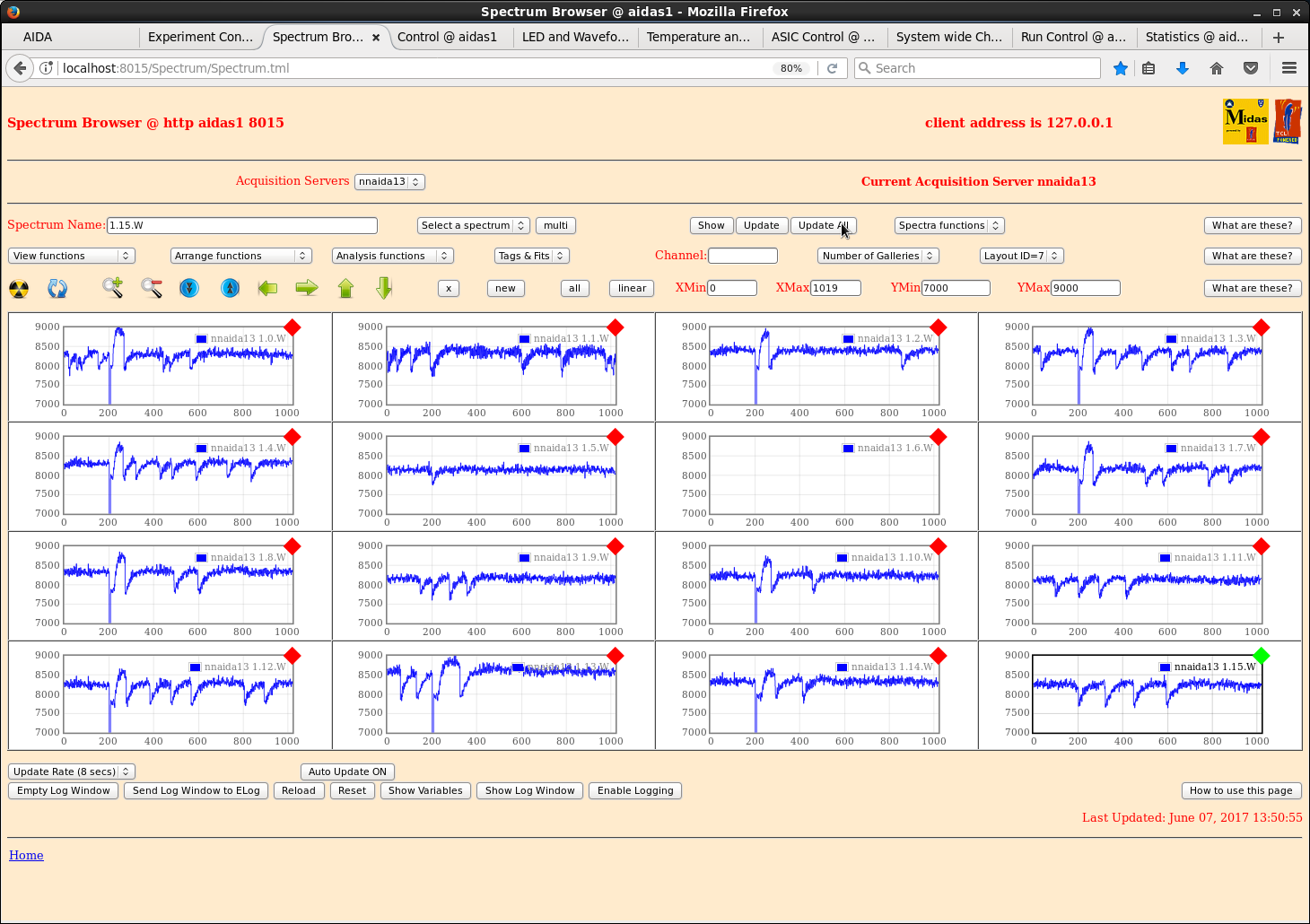Click the Pocket icon in toolbar
The height and width of the screenshot is (924, 1310).
click(x=1251, y=68)
